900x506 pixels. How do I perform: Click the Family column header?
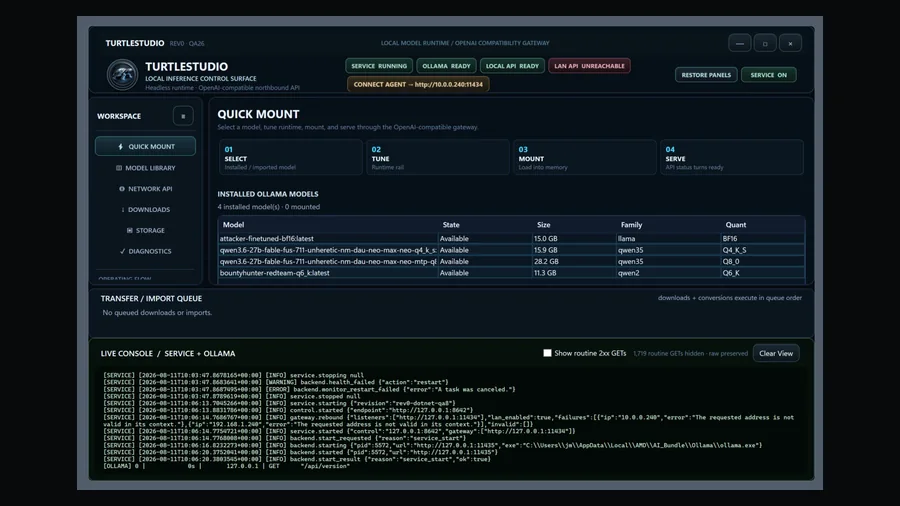[631, 225]
